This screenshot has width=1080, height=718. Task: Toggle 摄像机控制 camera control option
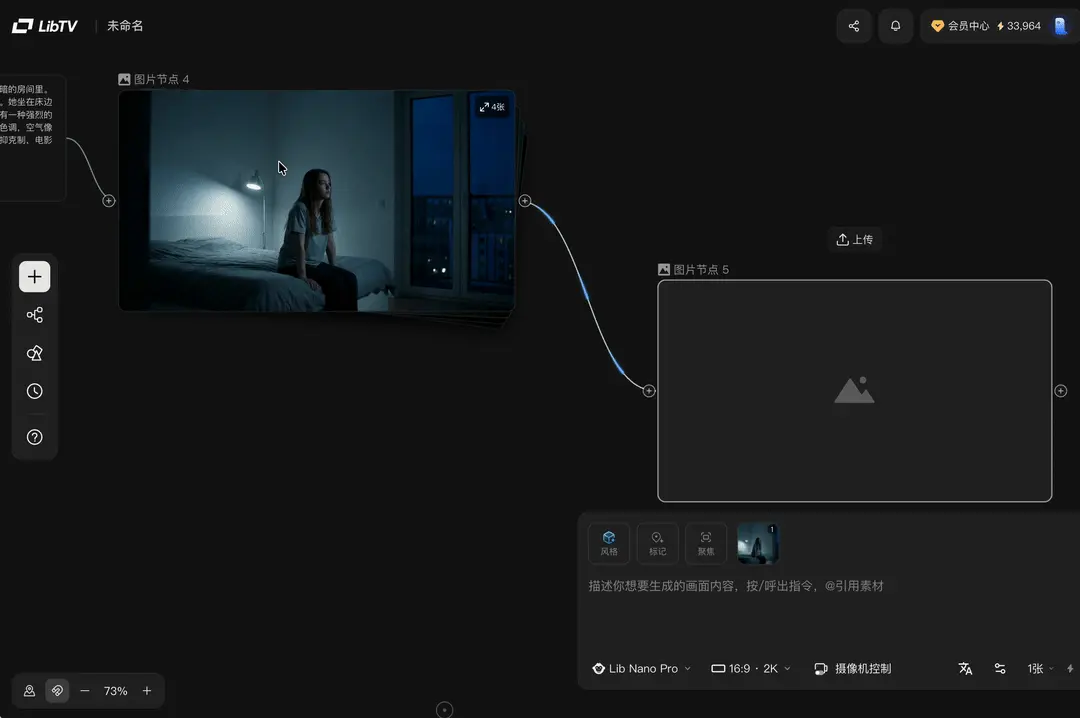point(853,668)
